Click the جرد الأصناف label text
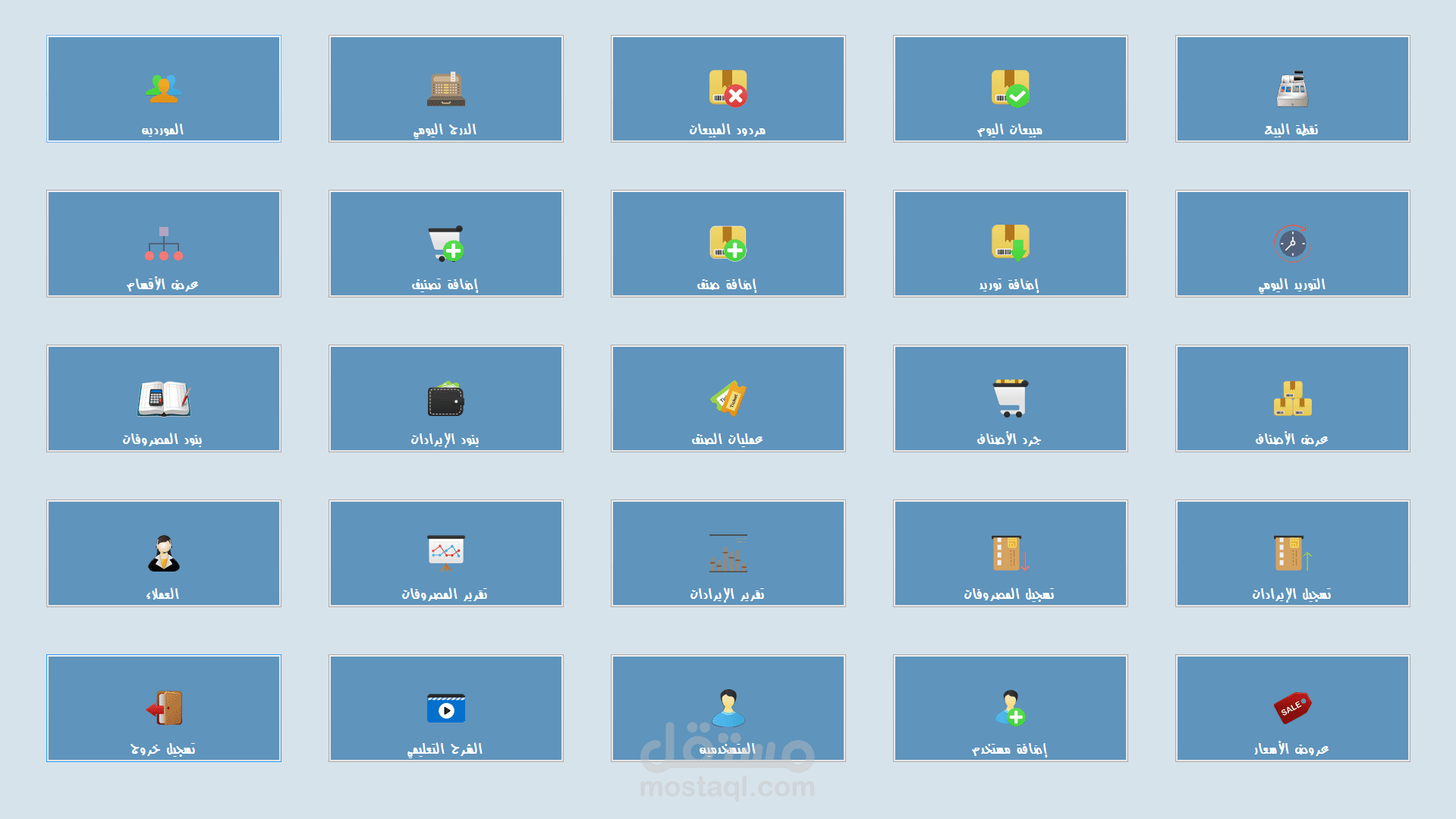 pyautogui.click(x=1009, y=439)
